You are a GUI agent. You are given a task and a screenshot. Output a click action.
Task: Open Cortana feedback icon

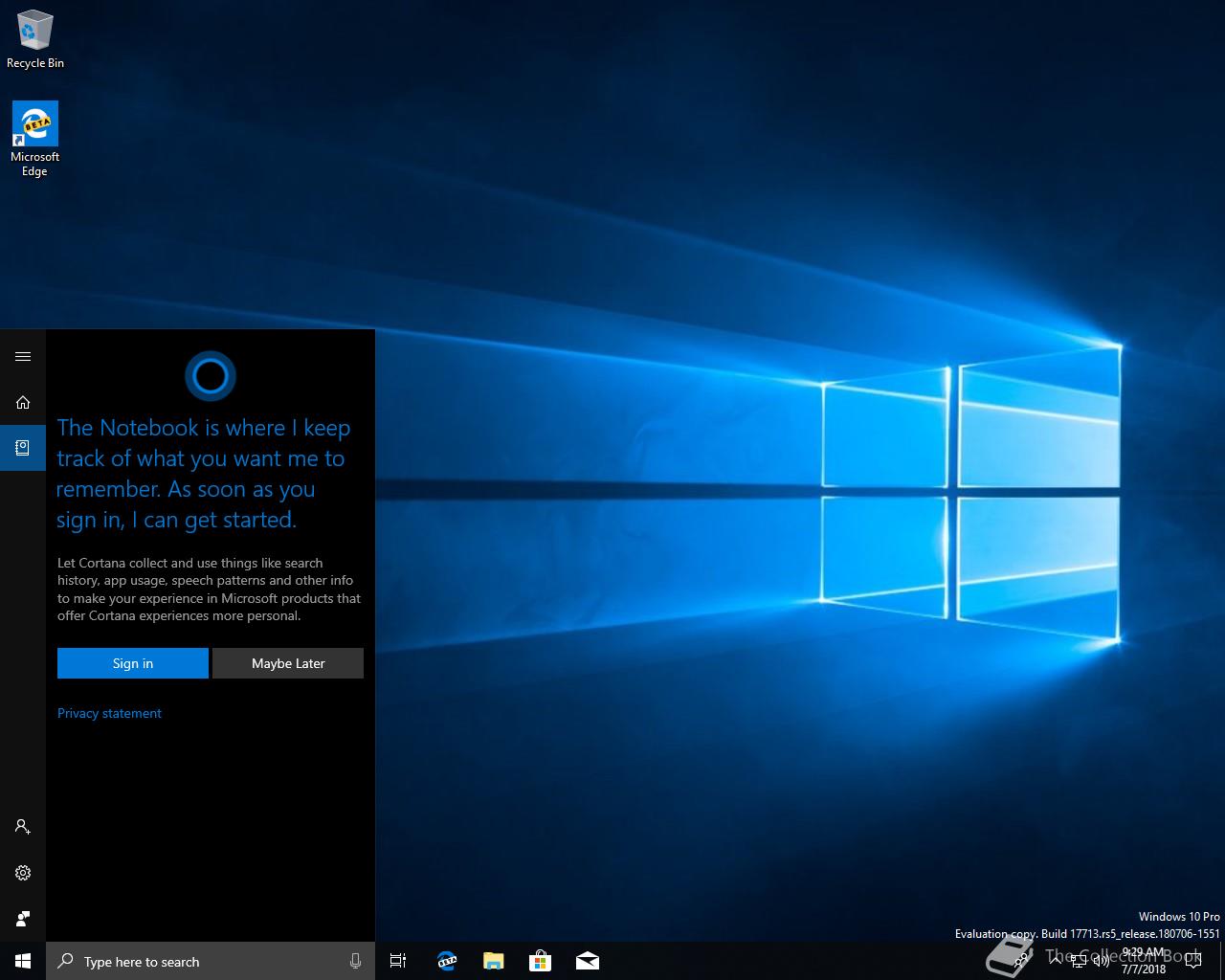click(x=23, y=919)
